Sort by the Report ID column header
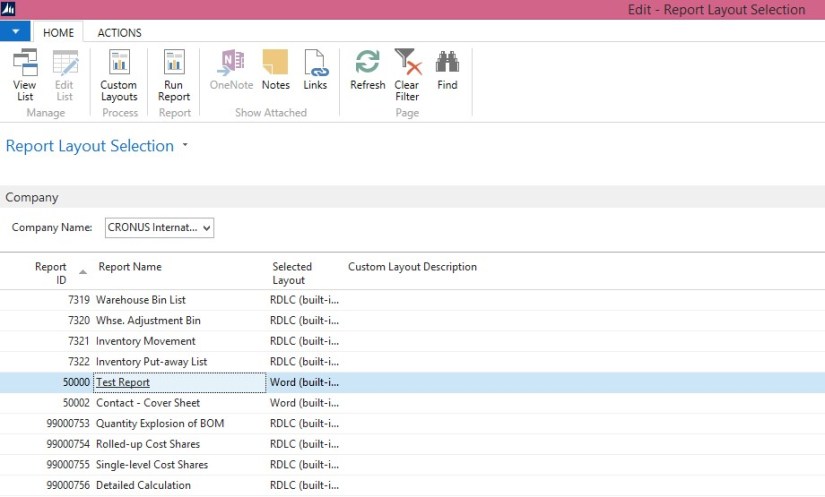 coord(50,273)
